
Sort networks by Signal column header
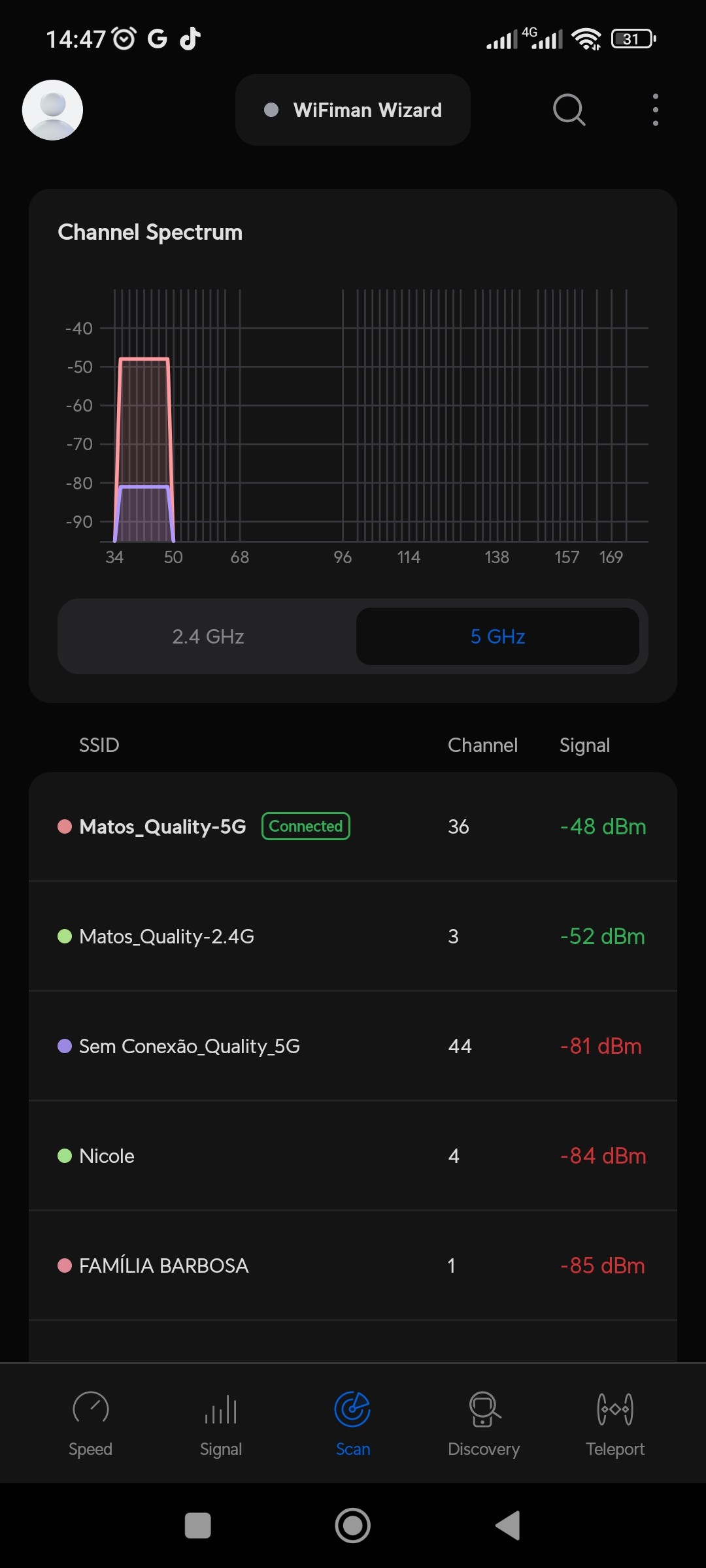pyautogui.click(x=584, y=745)
